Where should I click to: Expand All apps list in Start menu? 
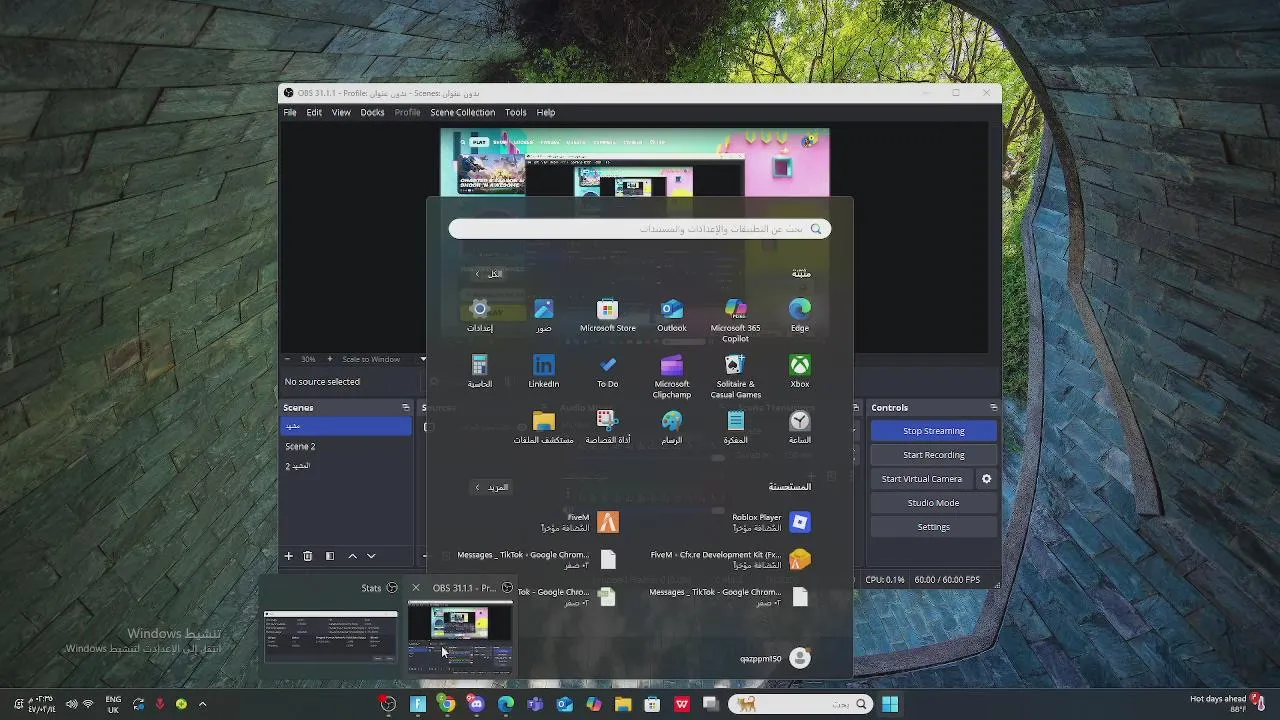489,274
